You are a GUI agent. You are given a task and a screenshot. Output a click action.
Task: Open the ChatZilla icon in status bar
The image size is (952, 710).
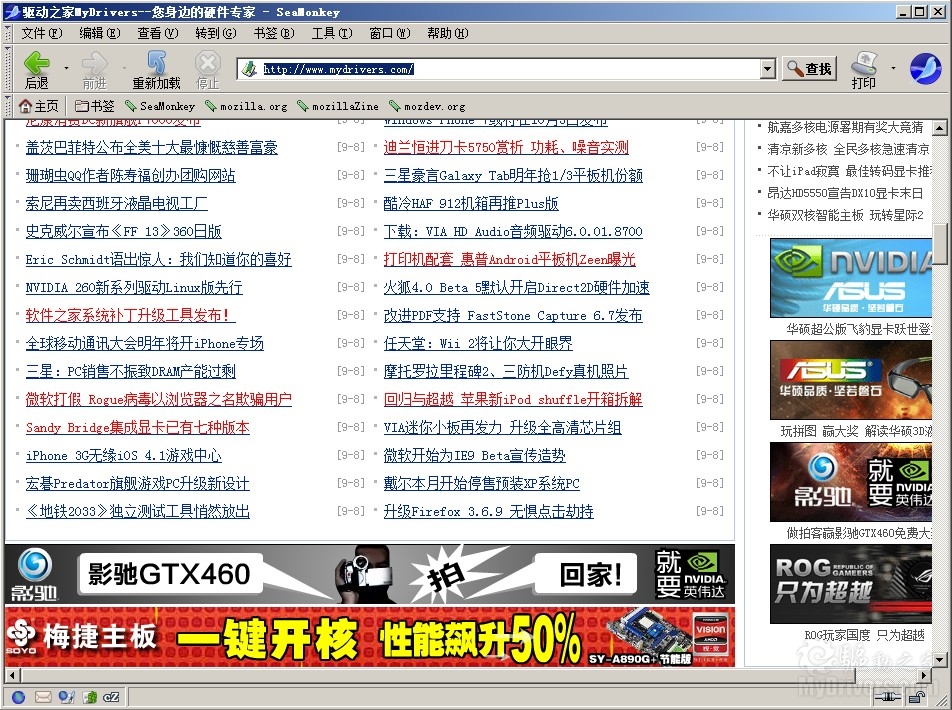[113, 697]
